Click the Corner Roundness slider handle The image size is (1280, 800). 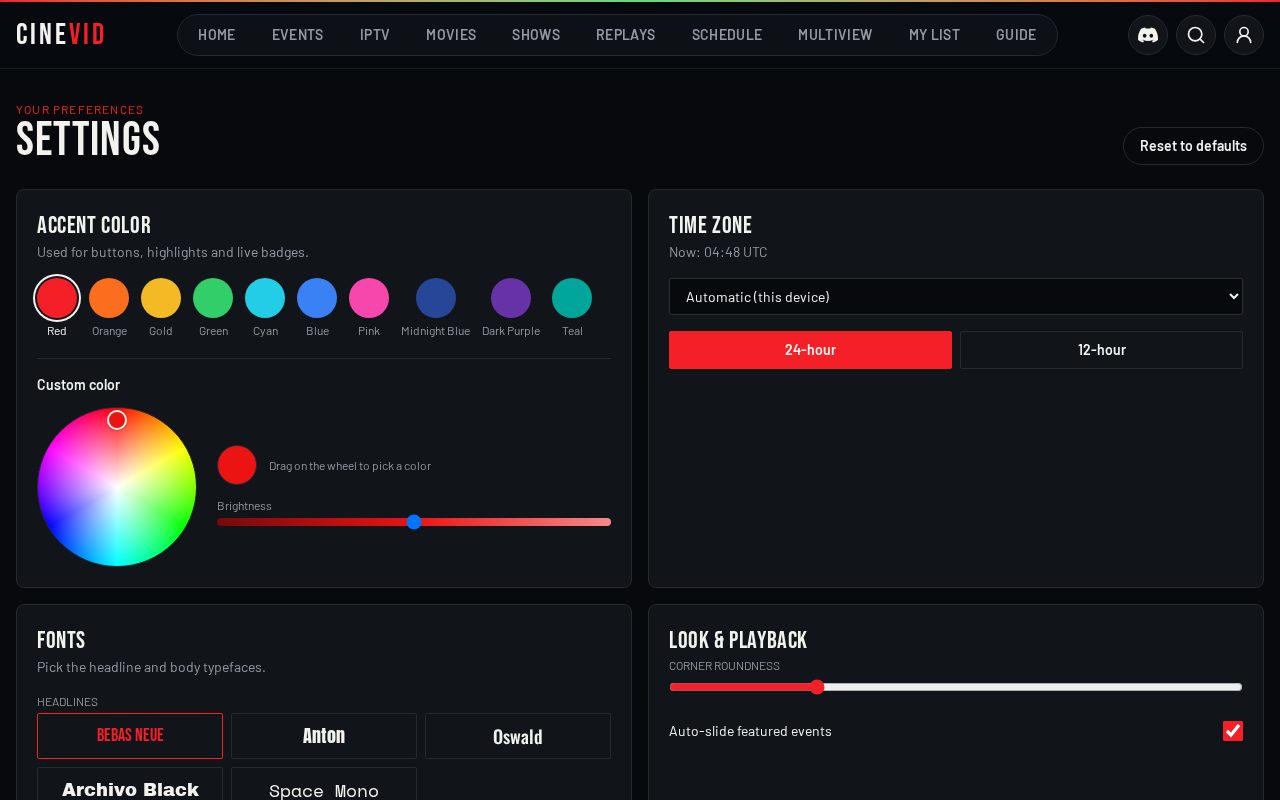817,687
